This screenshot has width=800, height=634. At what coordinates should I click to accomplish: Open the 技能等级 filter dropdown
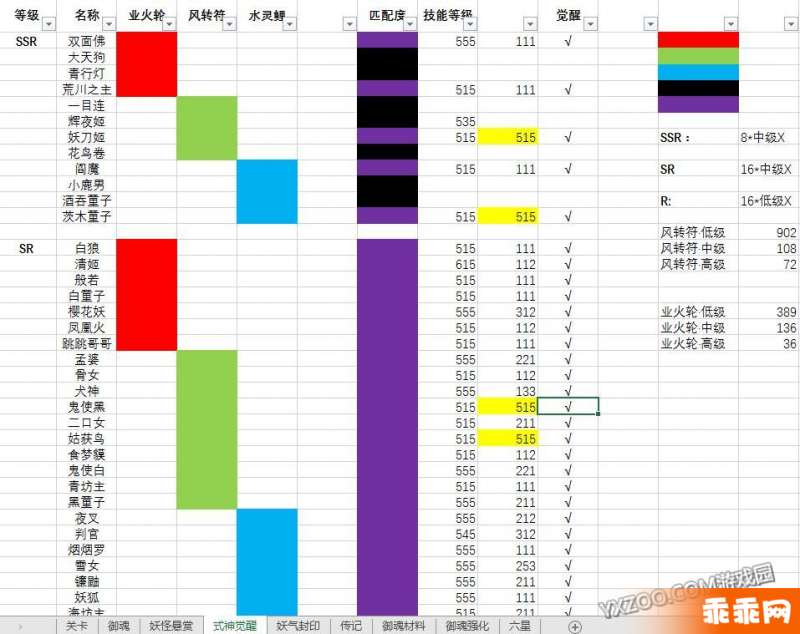pyautogui.click(x=469, y=23)
